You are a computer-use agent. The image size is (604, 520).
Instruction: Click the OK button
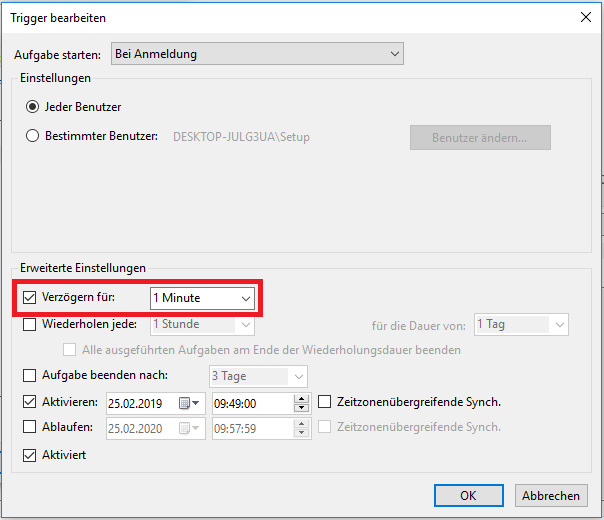pyautogui.click(x=468, y=495)
